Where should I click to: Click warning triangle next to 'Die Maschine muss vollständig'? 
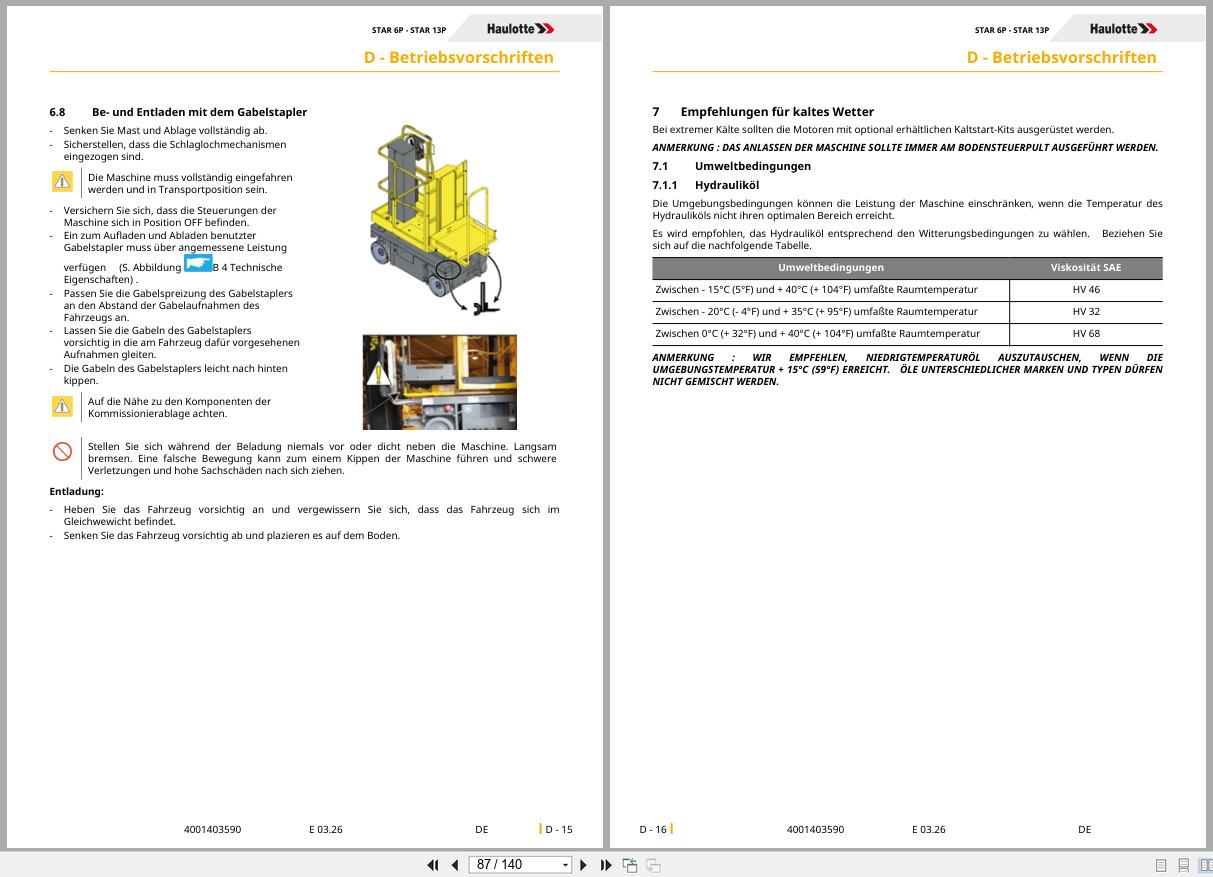point(62,181)
